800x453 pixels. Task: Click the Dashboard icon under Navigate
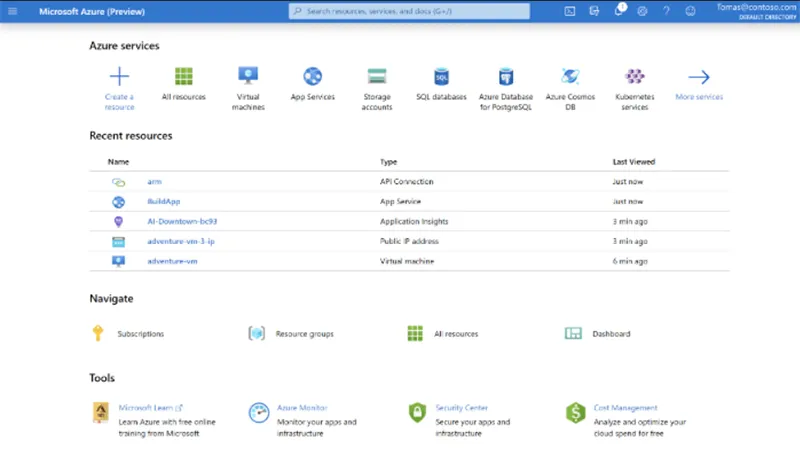click(x=573, y=333)
